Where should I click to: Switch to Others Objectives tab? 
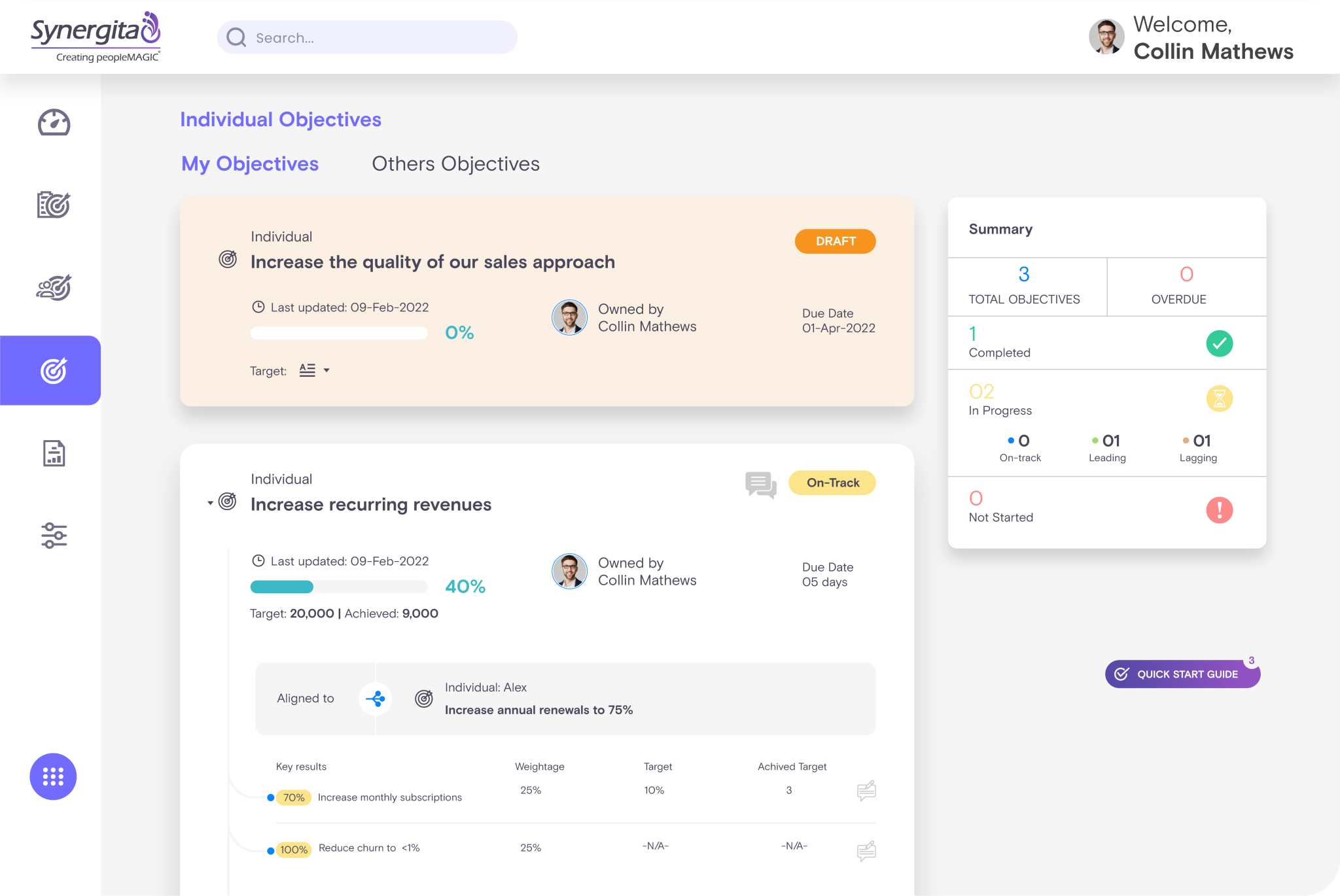point(455,164)
